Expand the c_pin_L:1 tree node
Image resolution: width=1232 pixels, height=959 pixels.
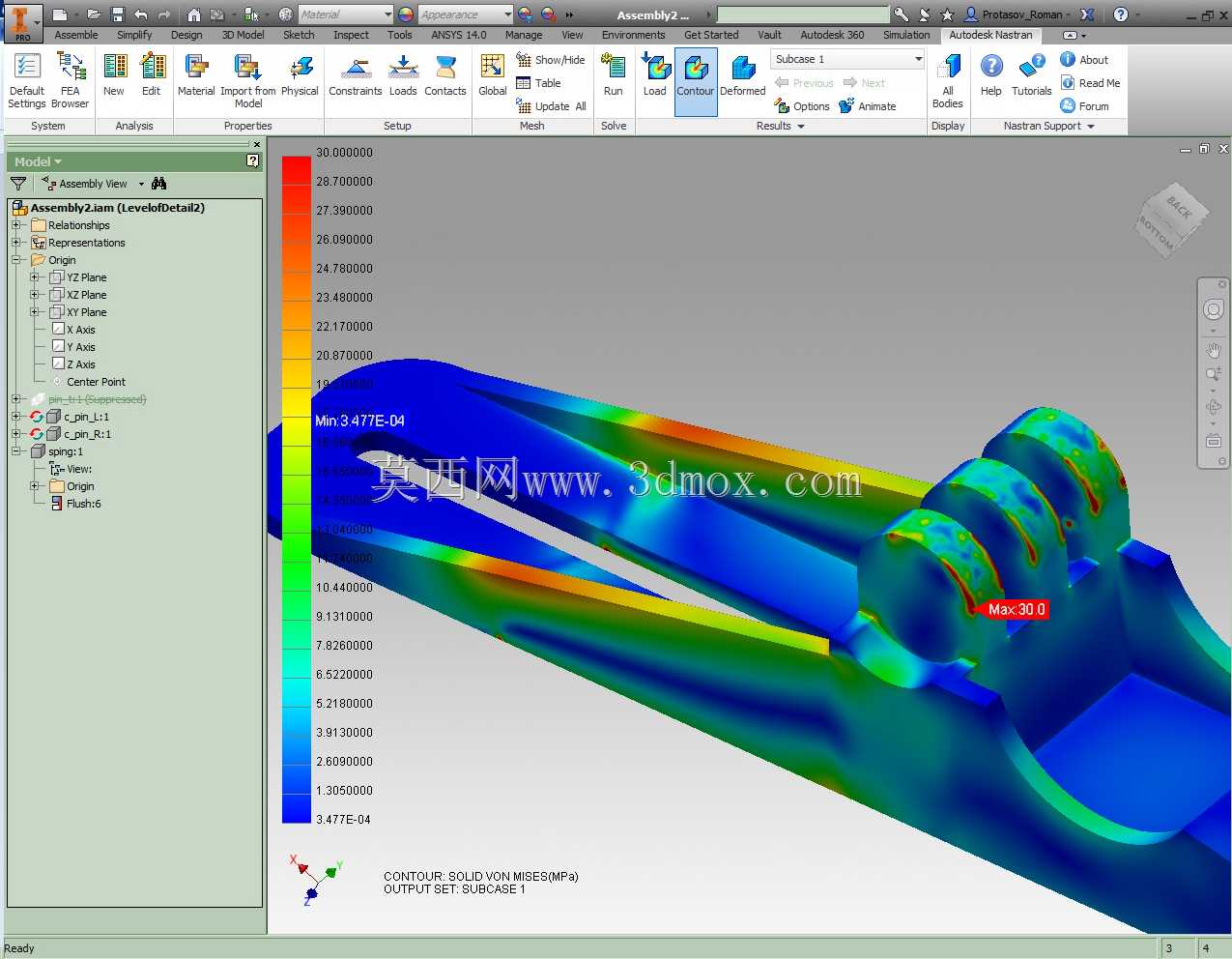tap(16, 417)
